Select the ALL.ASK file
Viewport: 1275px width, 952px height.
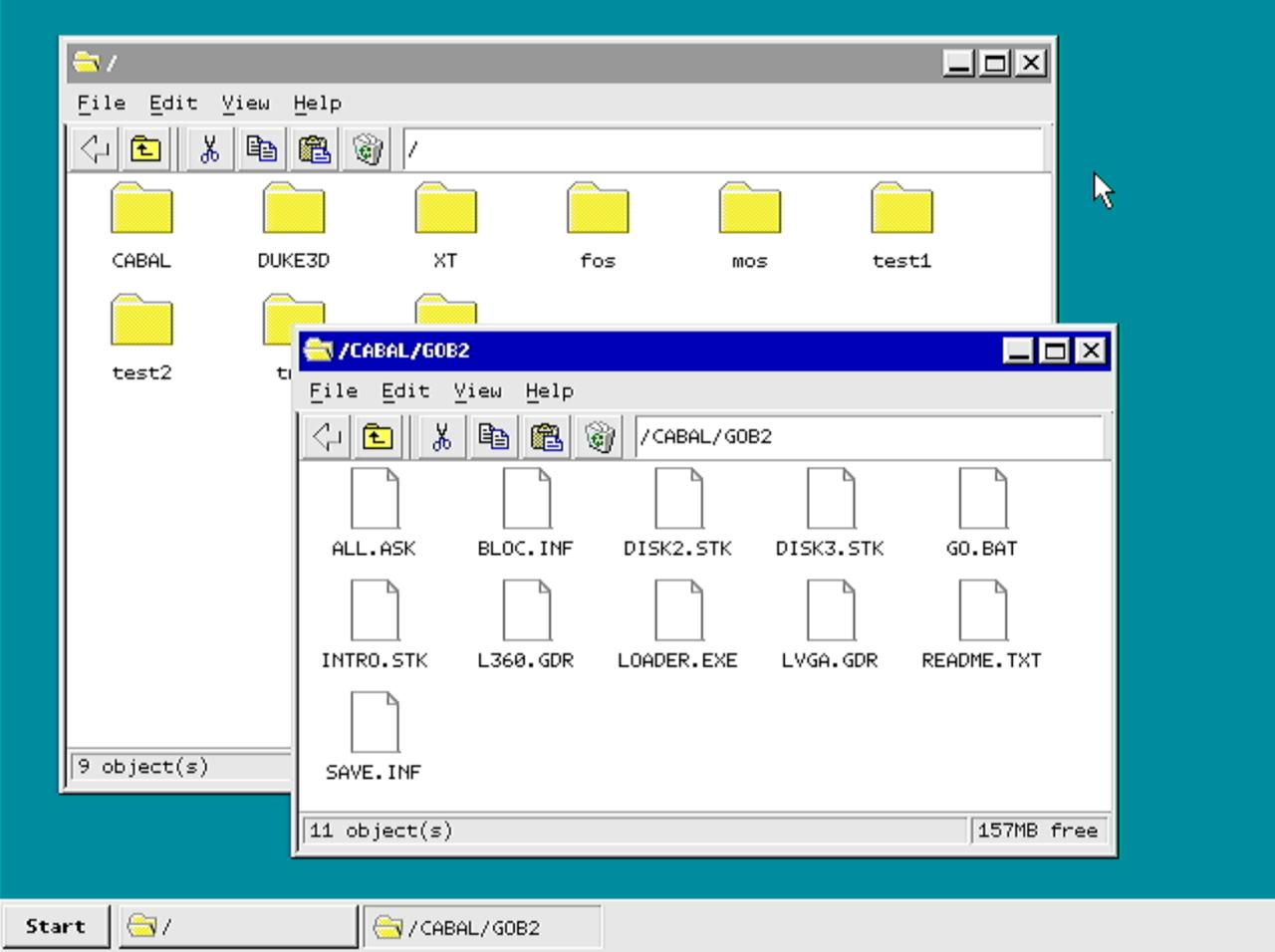pyautogui.click(x=375, y=514)
